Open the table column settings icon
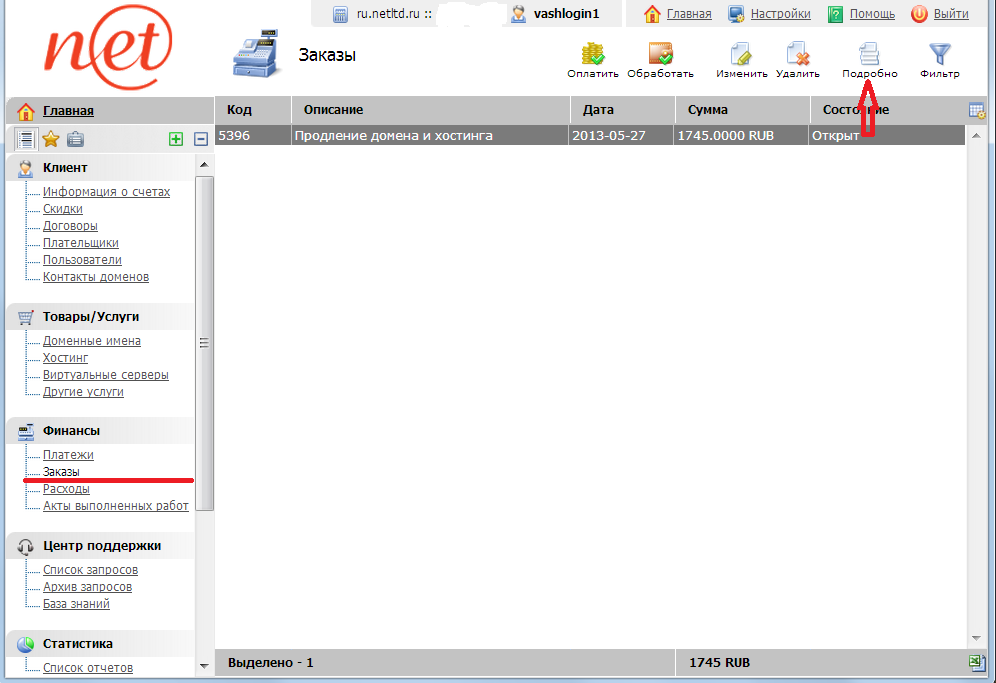This screenshot has width=996, height=683. coord(977,110)
